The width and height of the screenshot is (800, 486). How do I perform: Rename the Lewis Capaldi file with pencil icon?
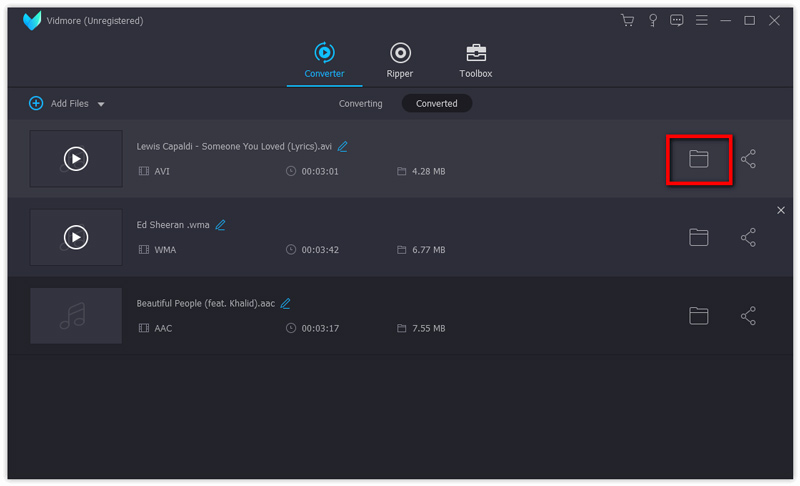coord(343,146)
